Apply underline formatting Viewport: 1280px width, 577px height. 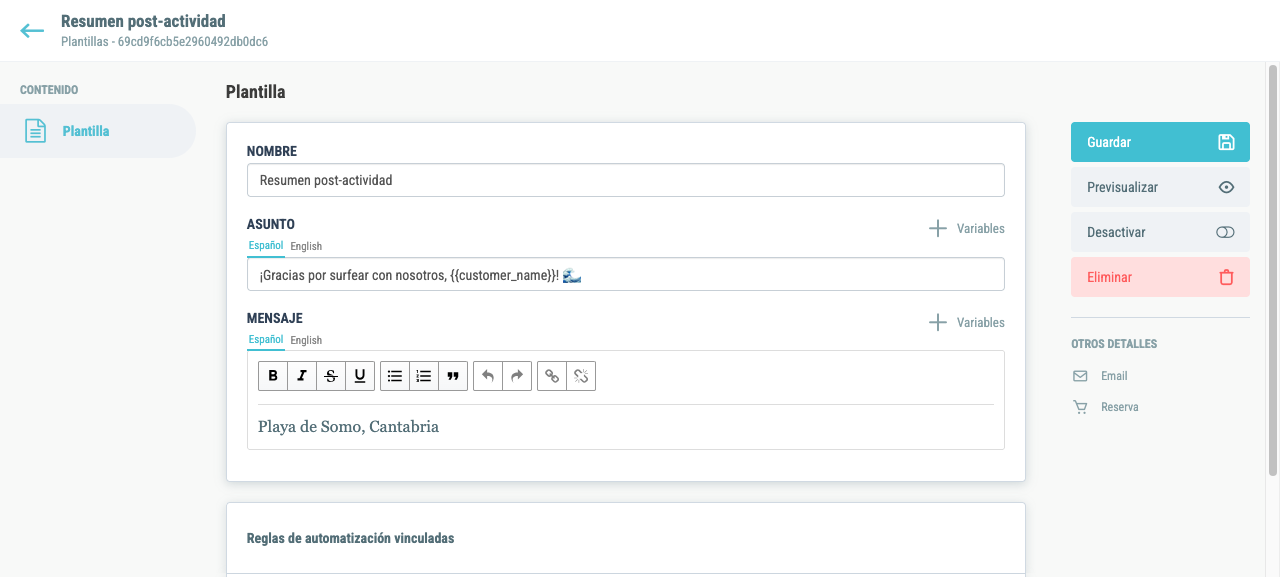[360, 376]
